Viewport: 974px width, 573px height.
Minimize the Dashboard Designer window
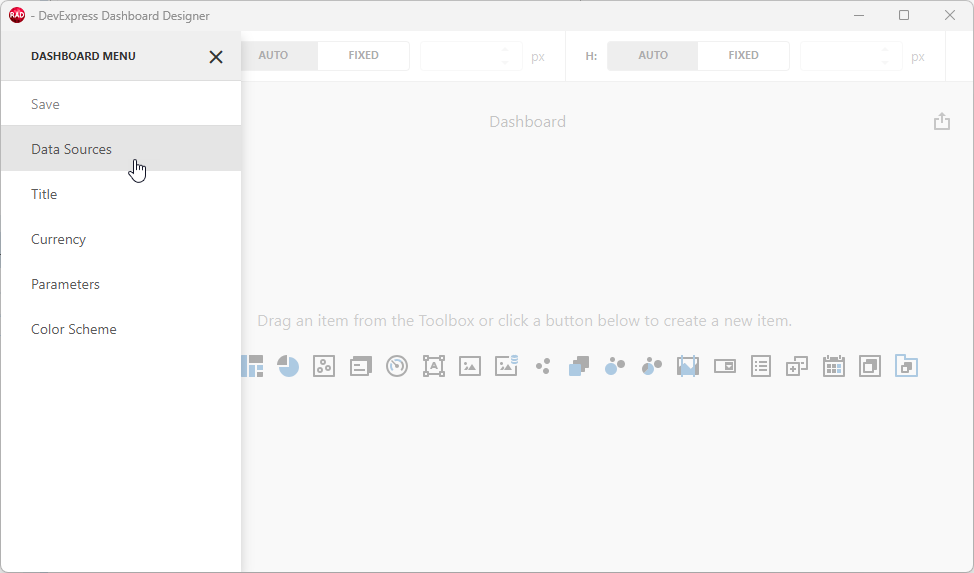pyautogui.click(x=859, y=15)
